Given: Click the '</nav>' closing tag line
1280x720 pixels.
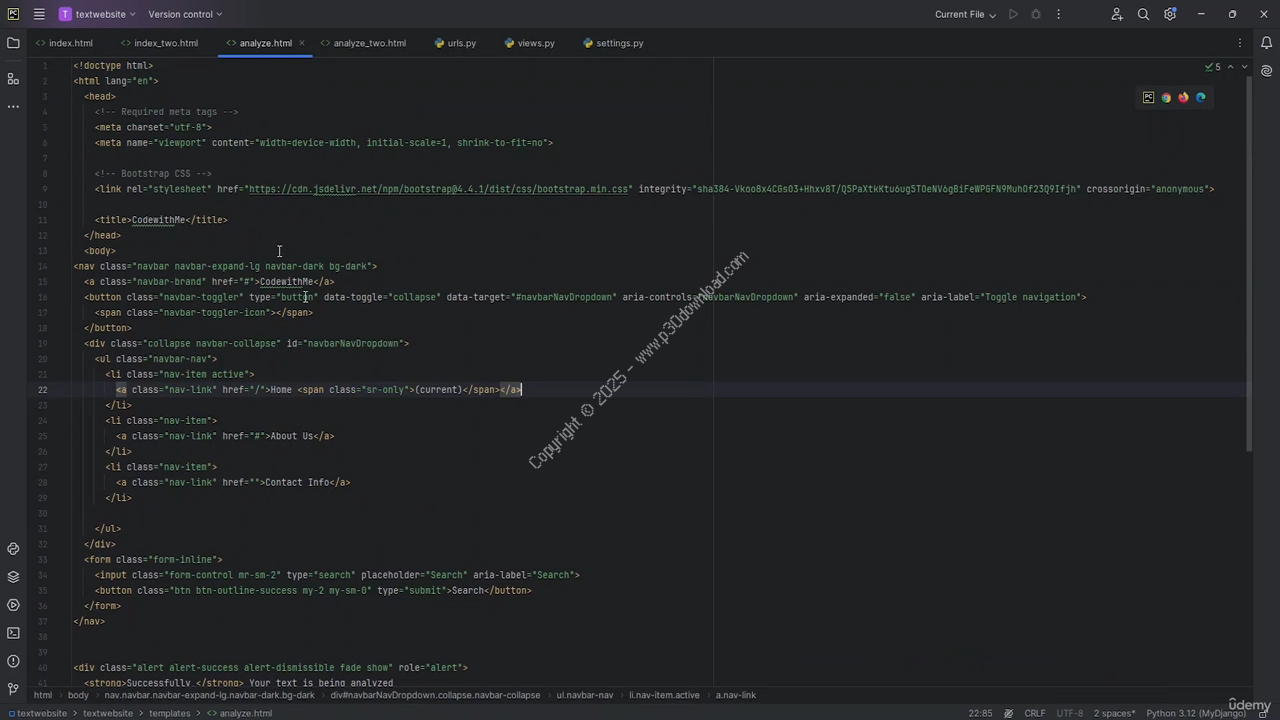Looking at the screenshot, I should (89, 621).
